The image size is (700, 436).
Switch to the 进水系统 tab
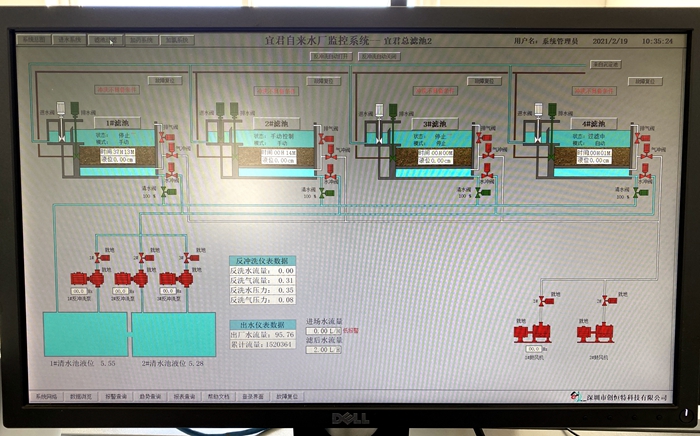(70, 40)
